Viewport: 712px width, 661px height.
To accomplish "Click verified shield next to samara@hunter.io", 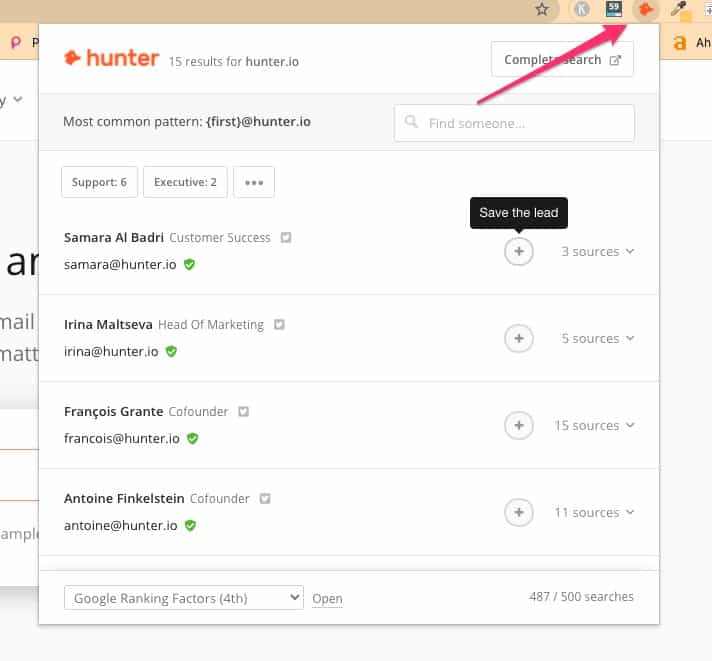I will [189, 264].
